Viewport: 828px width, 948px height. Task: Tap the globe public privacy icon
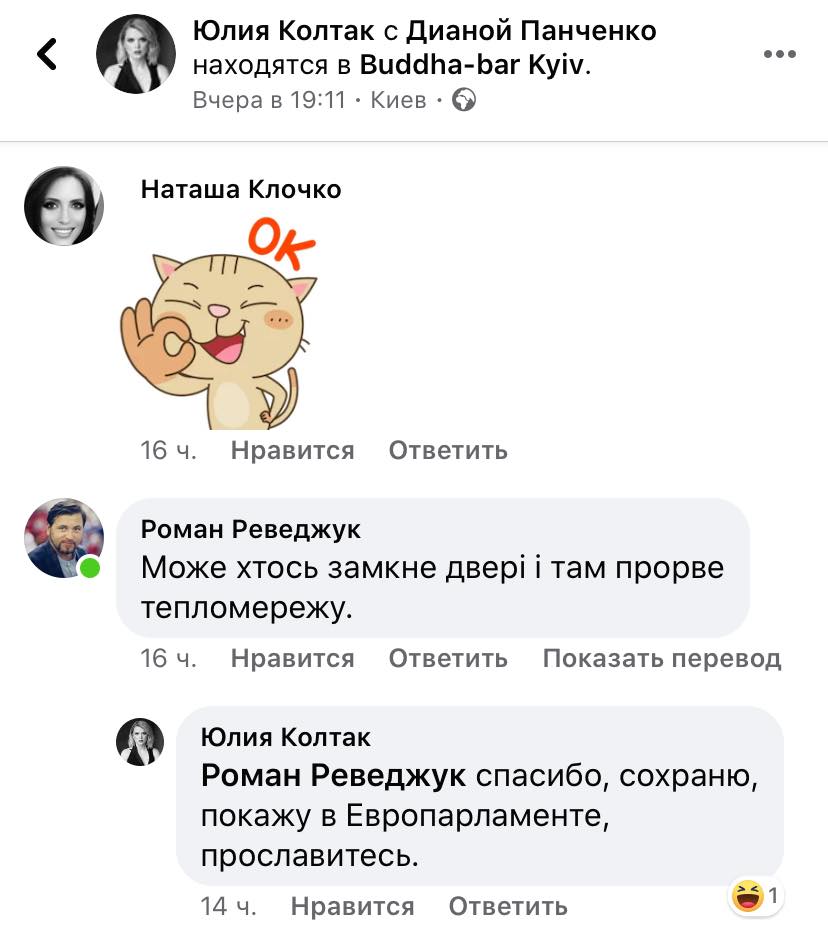click(x=464, y=100)
